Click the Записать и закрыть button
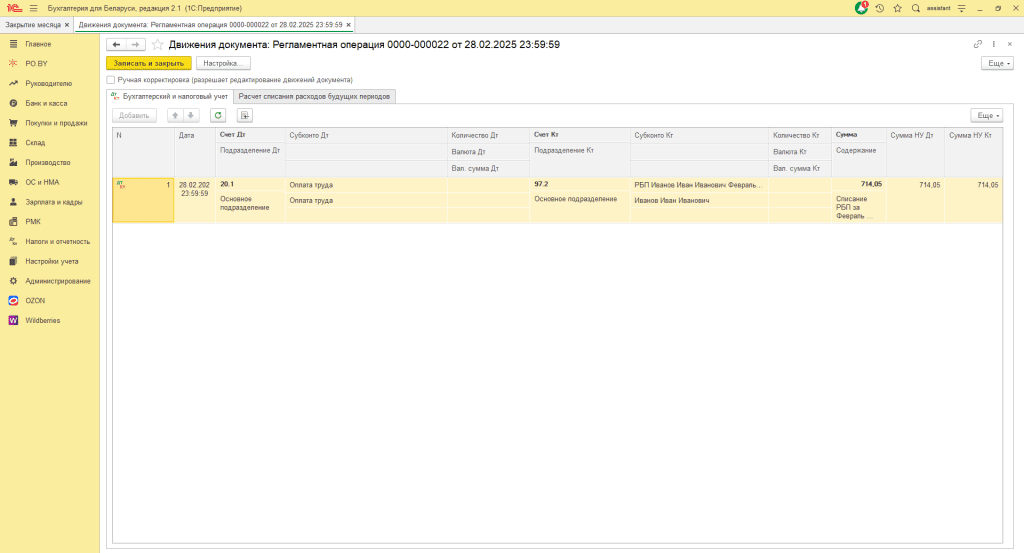 click(148, 63)
